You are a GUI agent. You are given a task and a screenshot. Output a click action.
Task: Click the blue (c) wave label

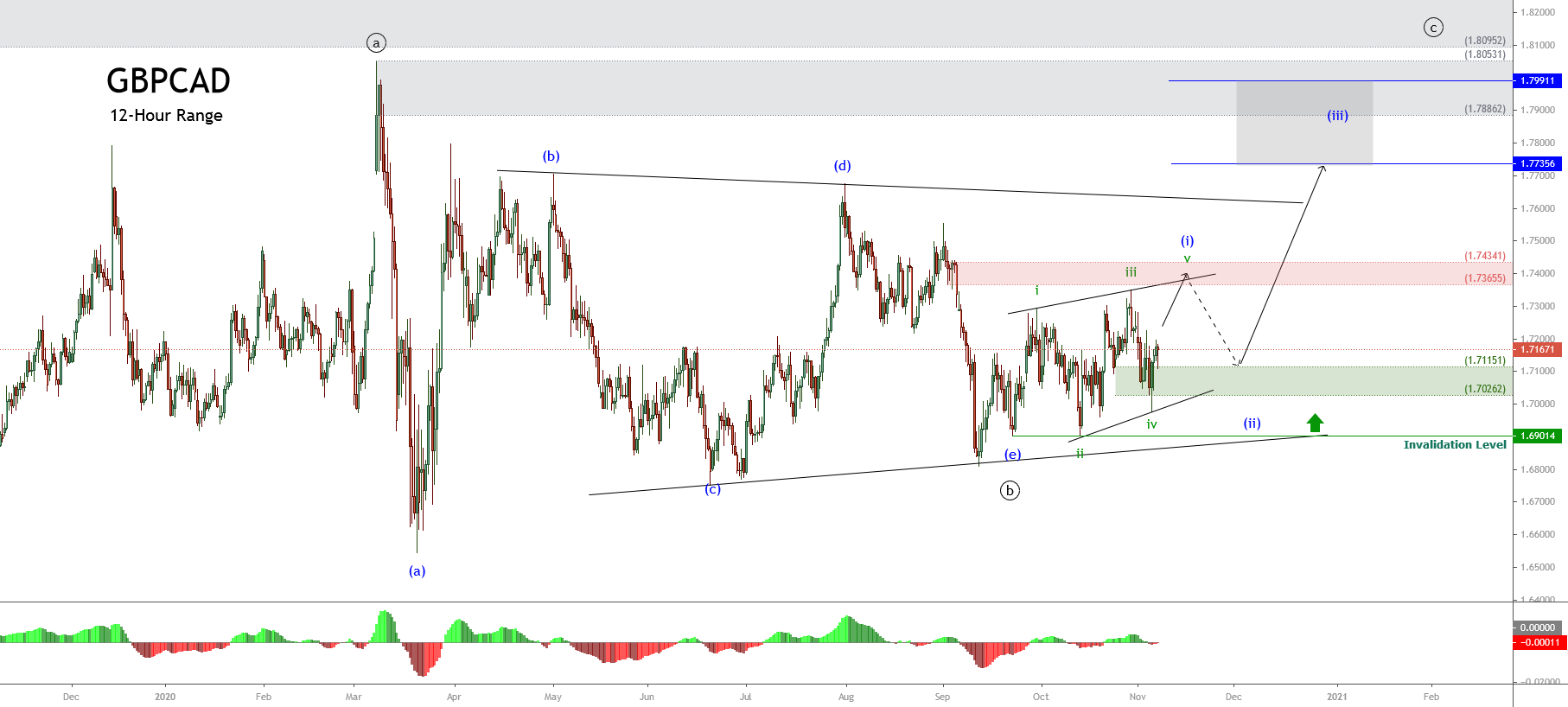click(712, 489)
